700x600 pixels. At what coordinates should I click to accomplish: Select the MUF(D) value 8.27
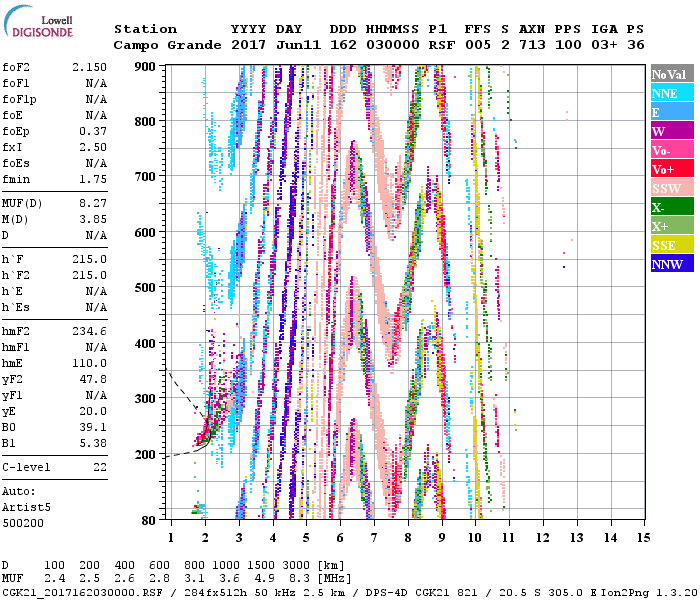point(92,203)
